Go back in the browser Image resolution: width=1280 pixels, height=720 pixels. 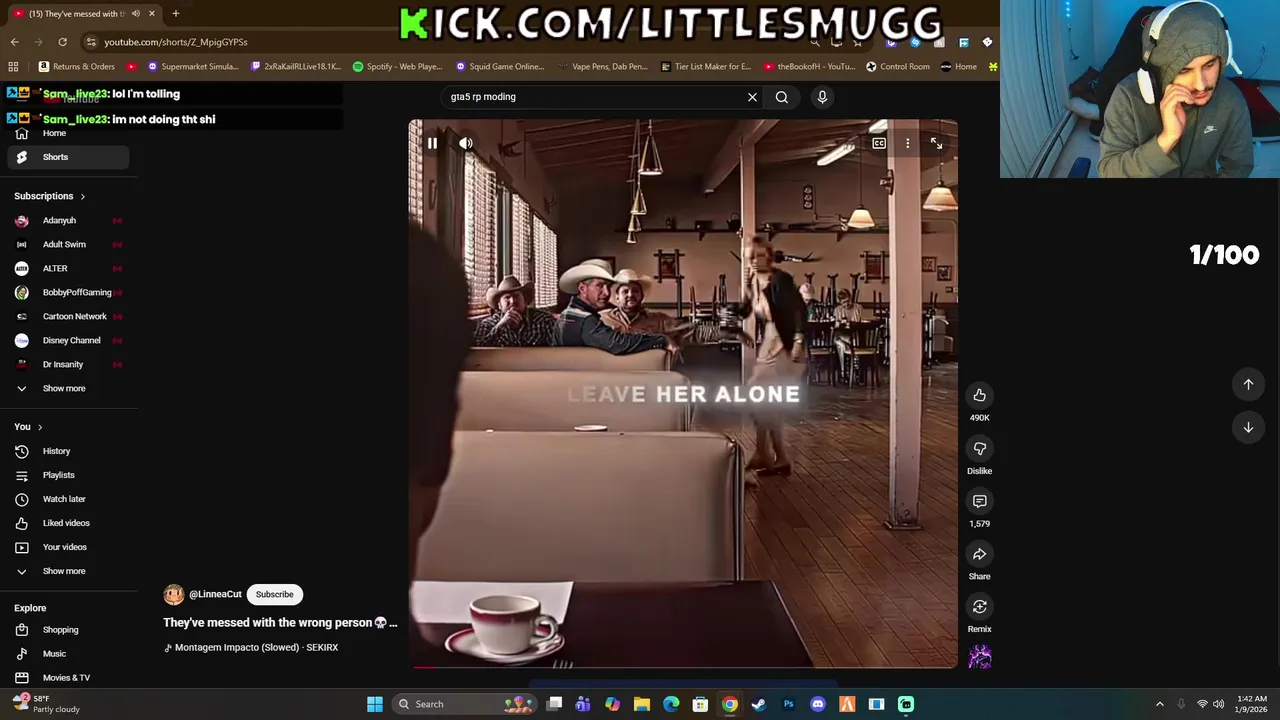(14, 42)
